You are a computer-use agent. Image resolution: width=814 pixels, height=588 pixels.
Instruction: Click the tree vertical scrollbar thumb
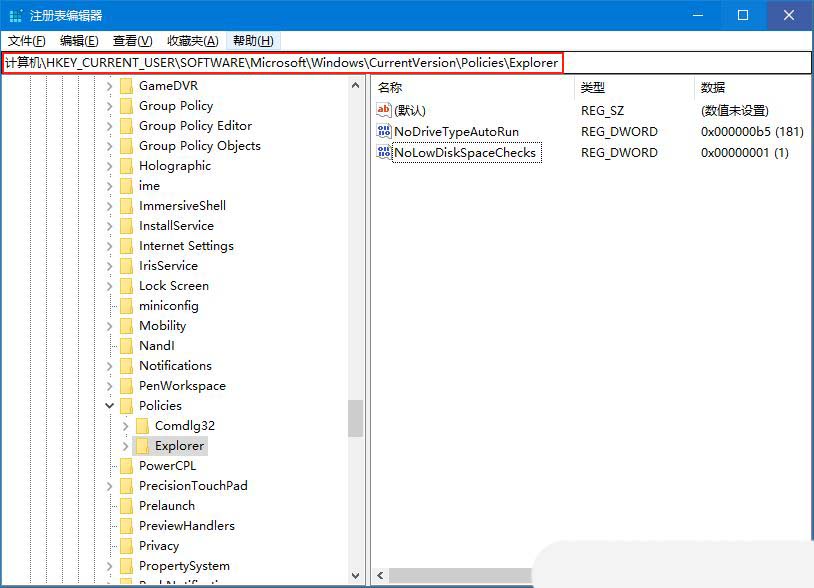(356, 418)
